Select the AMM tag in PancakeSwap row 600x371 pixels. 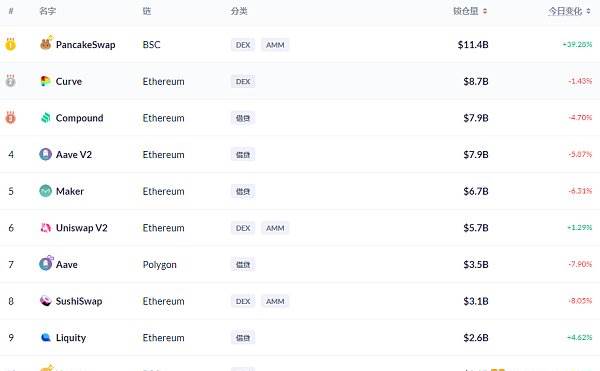[x=275, y=45]
